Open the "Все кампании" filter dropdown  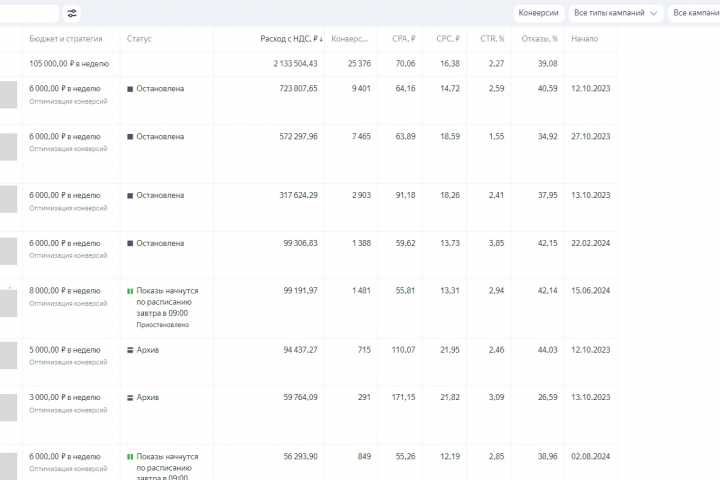pos(694,13)
